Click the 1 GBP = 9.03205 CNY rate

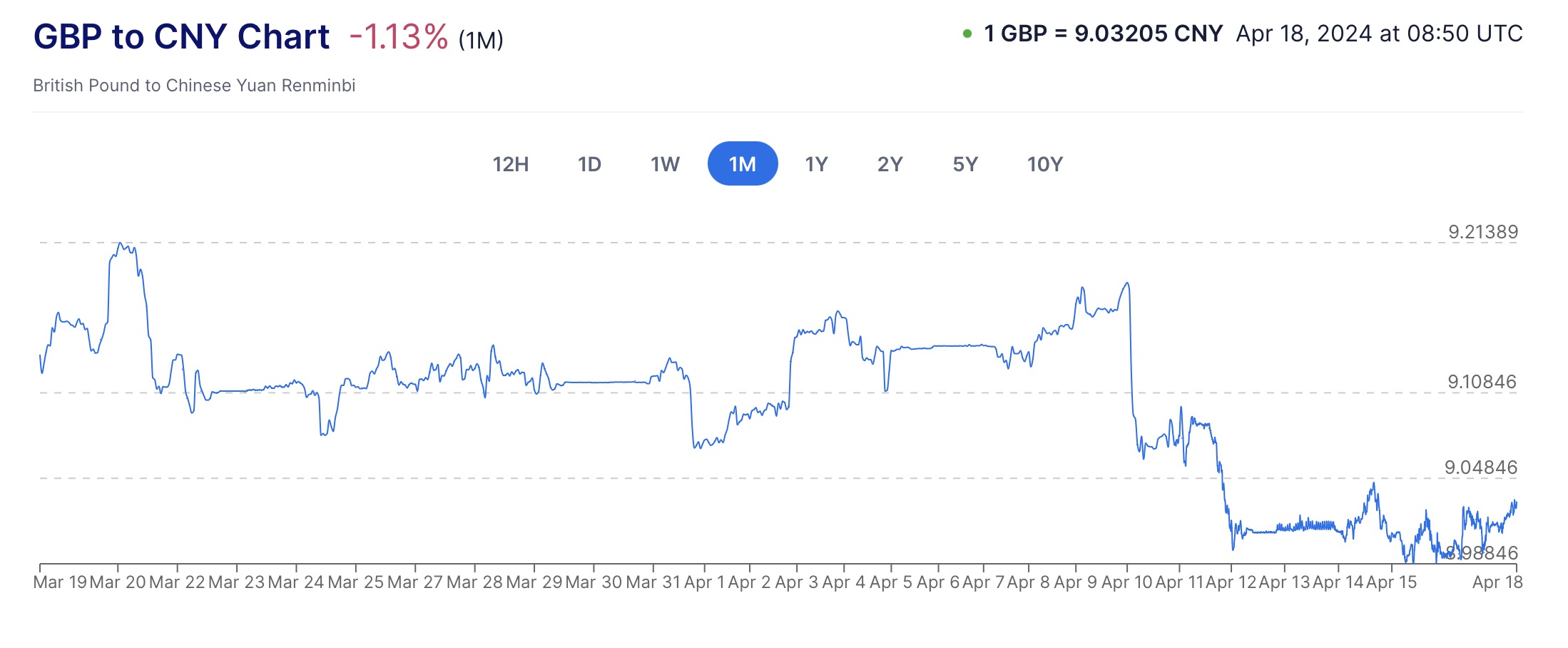coord(1103,34)
